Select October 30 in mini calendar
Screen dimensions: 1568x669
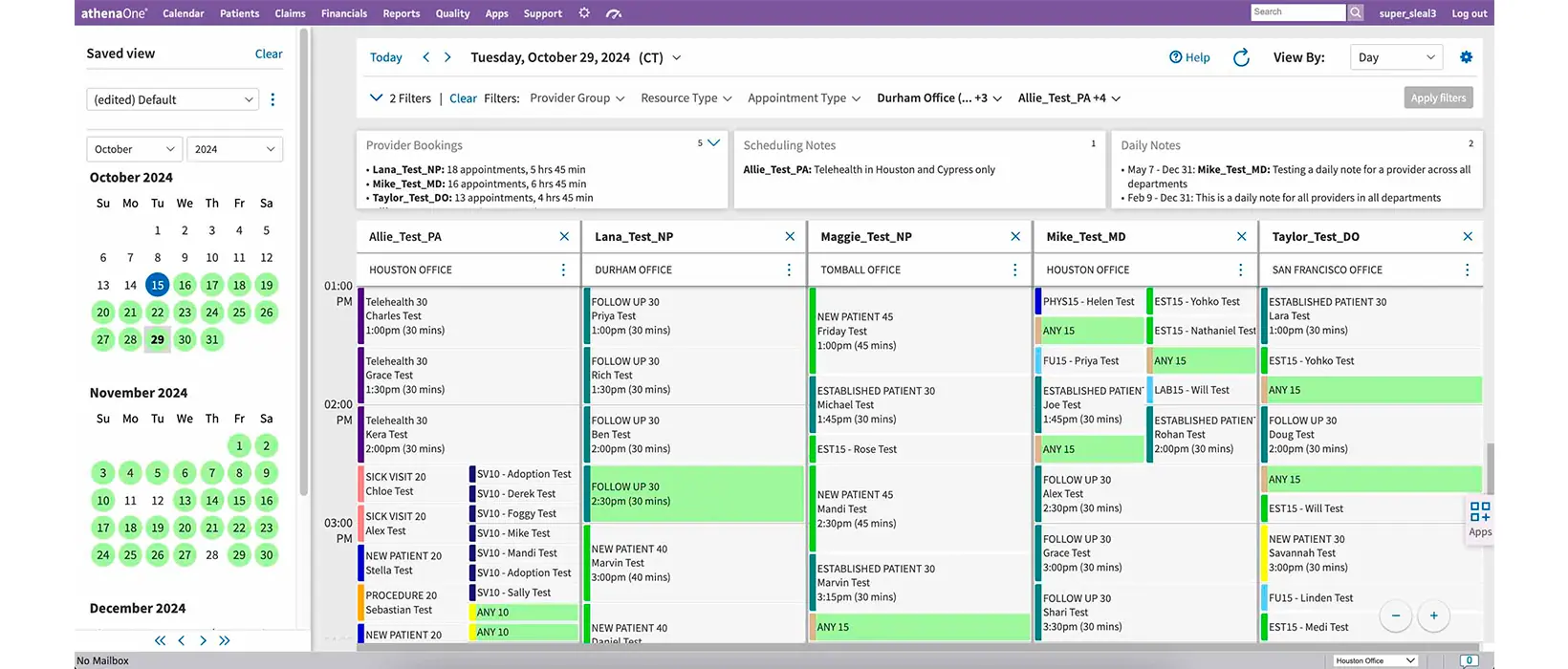point(185,339)
